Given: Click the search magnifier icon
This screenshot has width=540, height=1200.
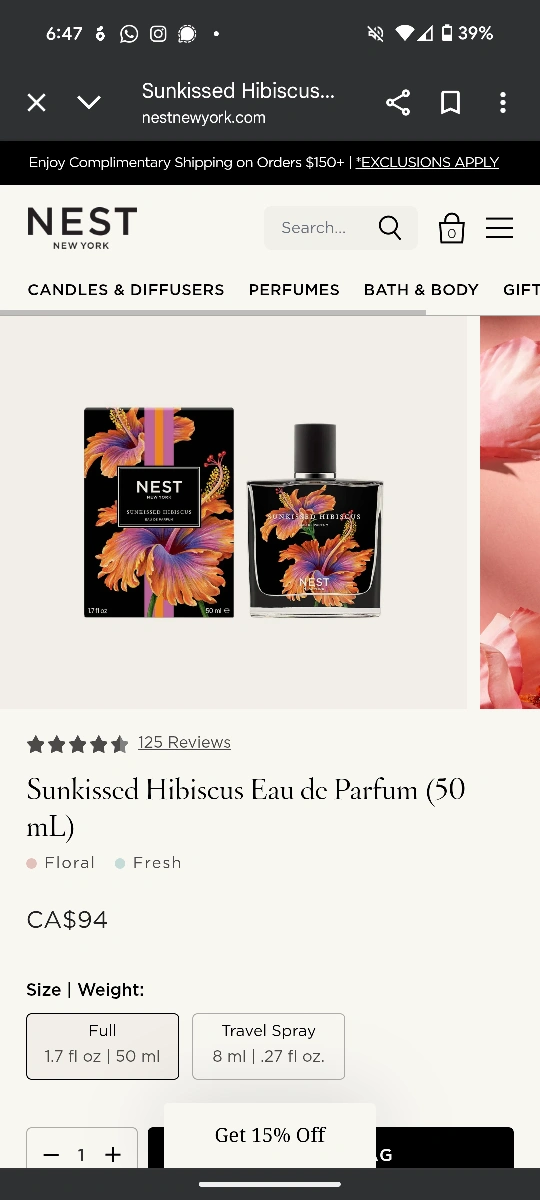Looking at the screenshot, I should (390, 228).
